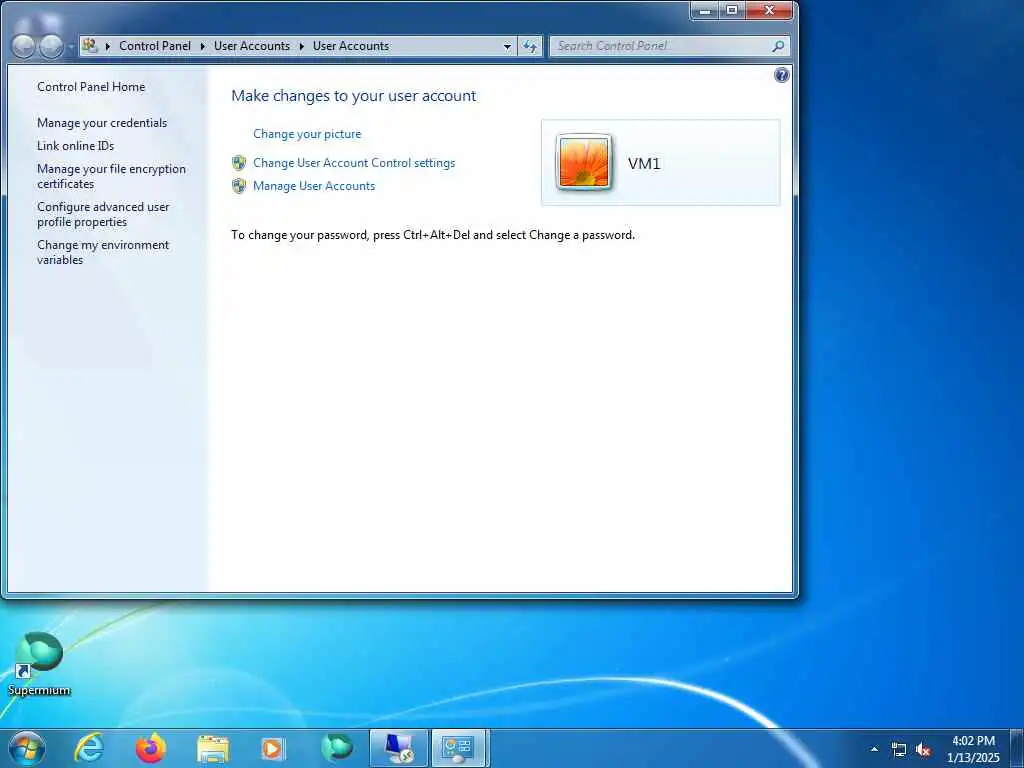Open Windows Media Player on taskbar
Viewport: 1024px width, 768px height.
pyautogui.click(x=273, y=749)
